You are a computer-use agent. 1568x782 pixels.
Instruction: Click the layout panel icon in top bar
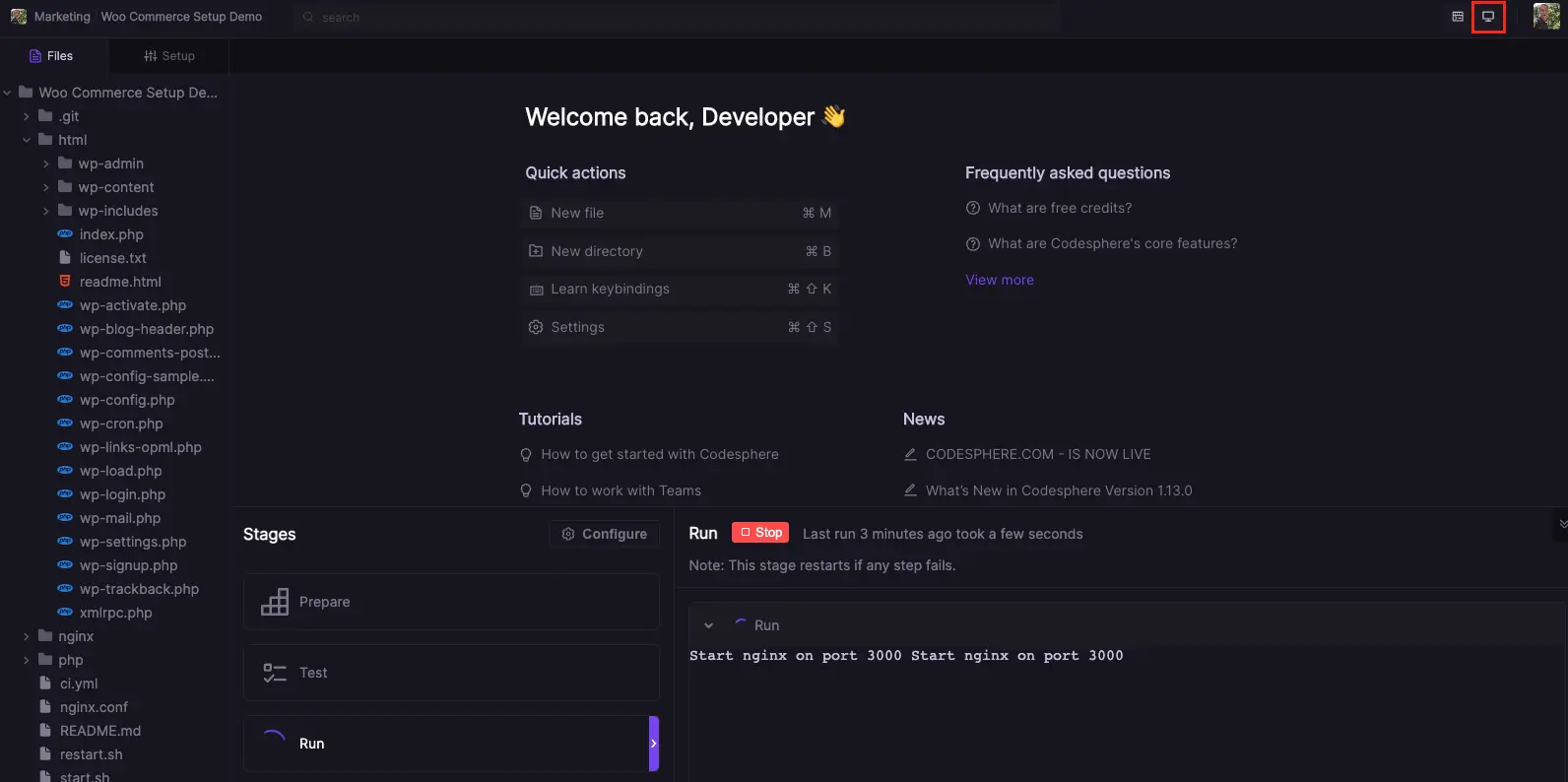tap(1457, 17)
